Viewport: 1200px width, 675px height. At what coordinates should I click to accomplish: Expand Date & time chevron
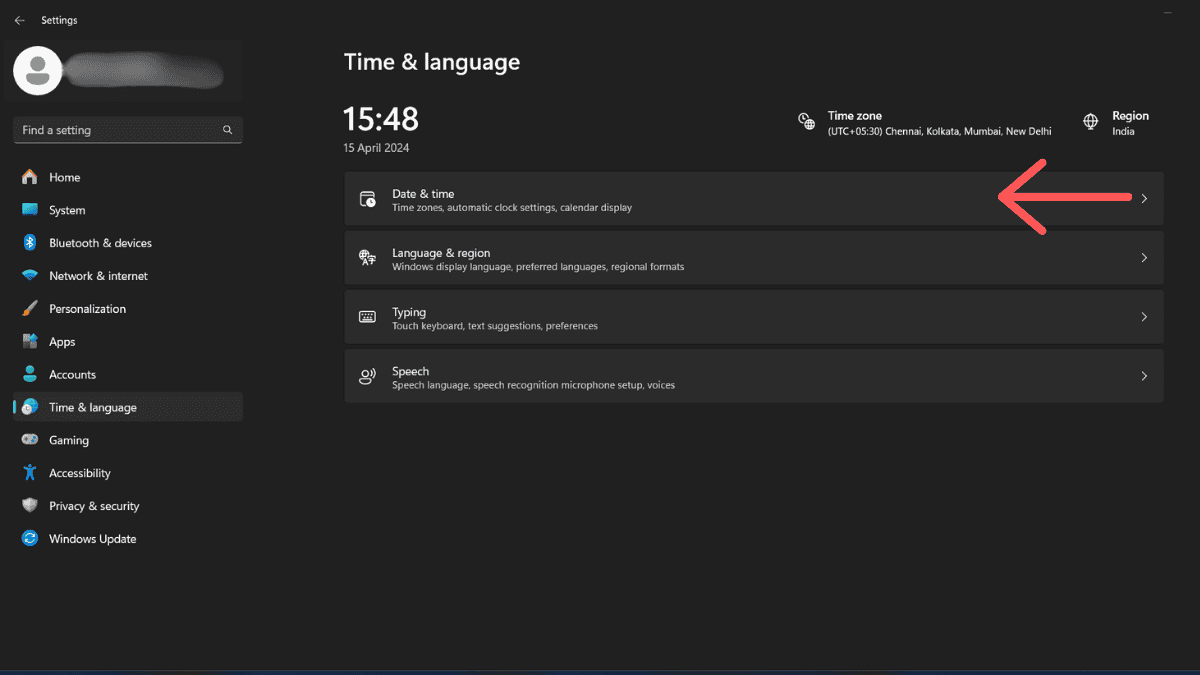(x=1144, y=199)
